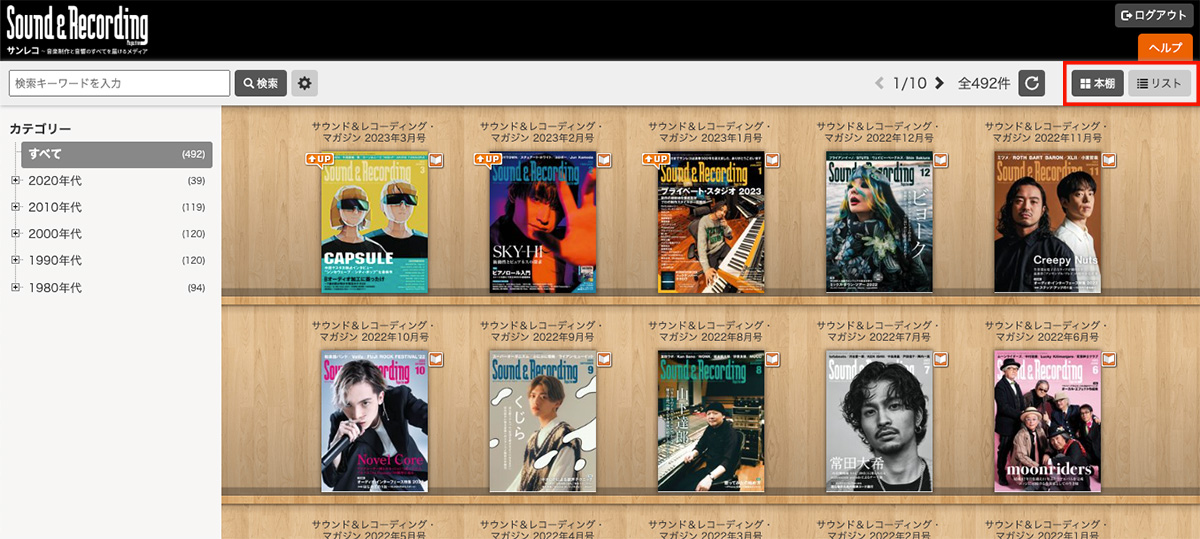1200x539 pixels.
Task: Click the 2023年3月号 cover's book icon
Action: (x=437, y=159)
